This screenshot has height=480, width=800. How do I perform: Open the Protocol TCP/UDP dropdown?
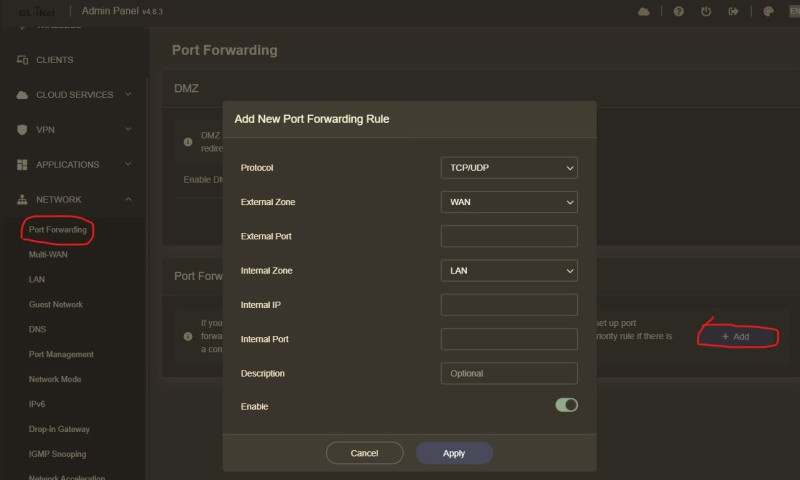[509, 168]
